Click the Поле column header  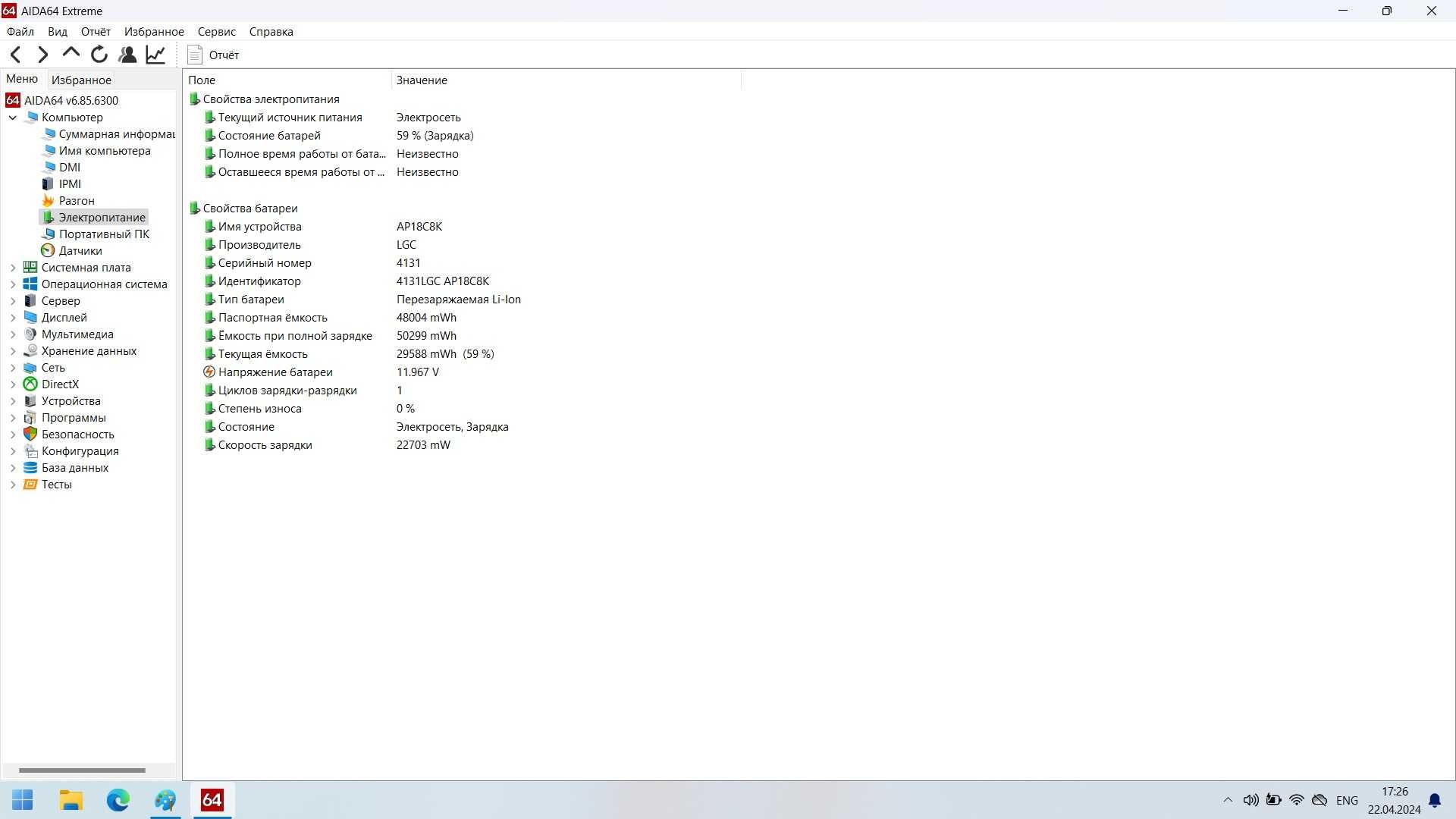(x=287, y=80)
